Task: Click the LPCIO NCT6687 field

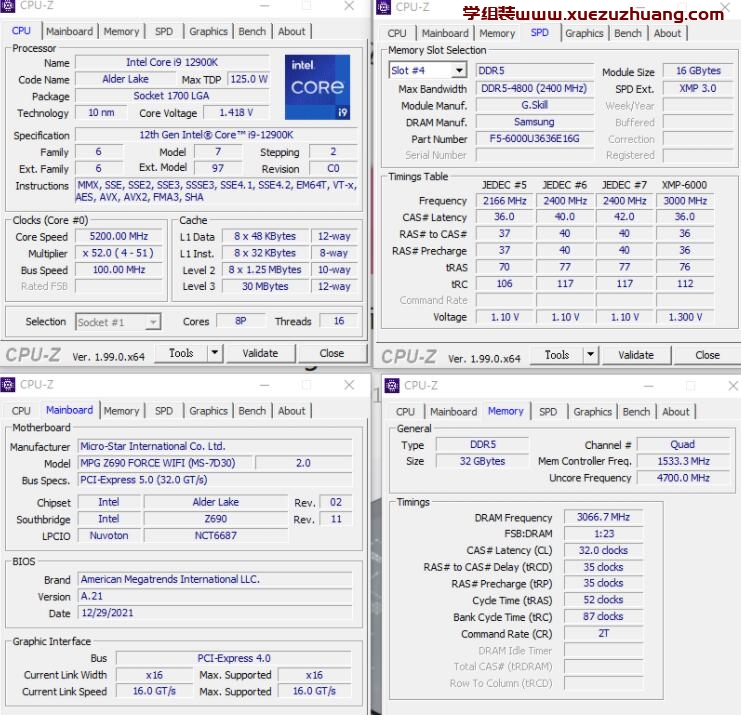Action: point(216,535)
